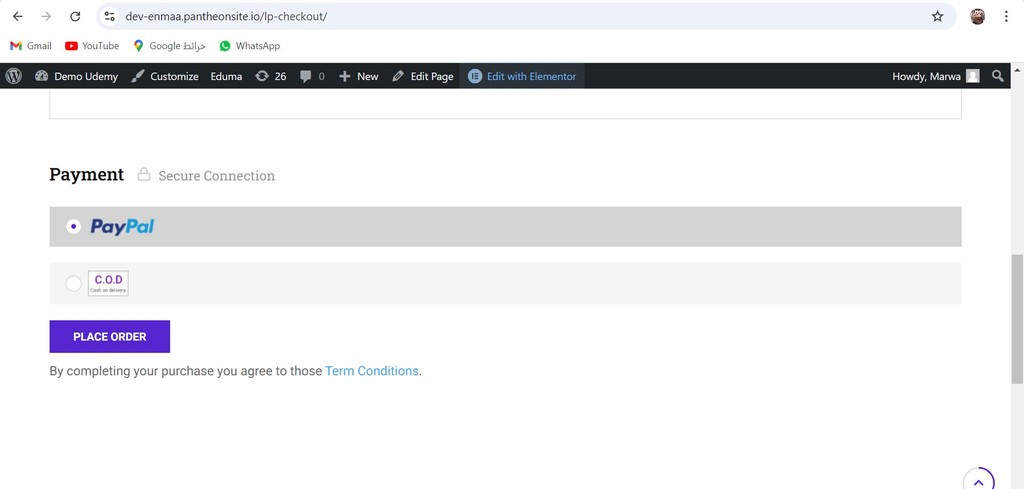Screen dimensions: 1024x489
Task: Select Cash on delivery radio button
Action: click(x=73, y=283)
